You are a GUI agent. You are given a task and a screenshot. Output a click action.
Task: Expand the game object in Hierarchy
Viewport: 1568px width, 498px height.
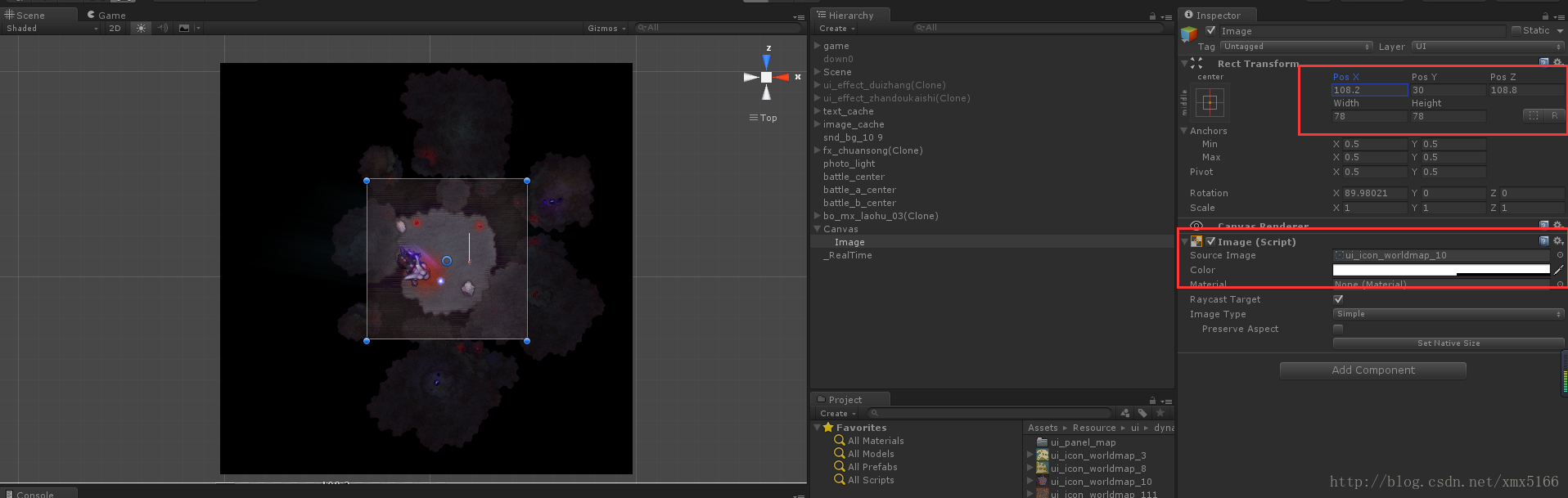pos(817,46)
